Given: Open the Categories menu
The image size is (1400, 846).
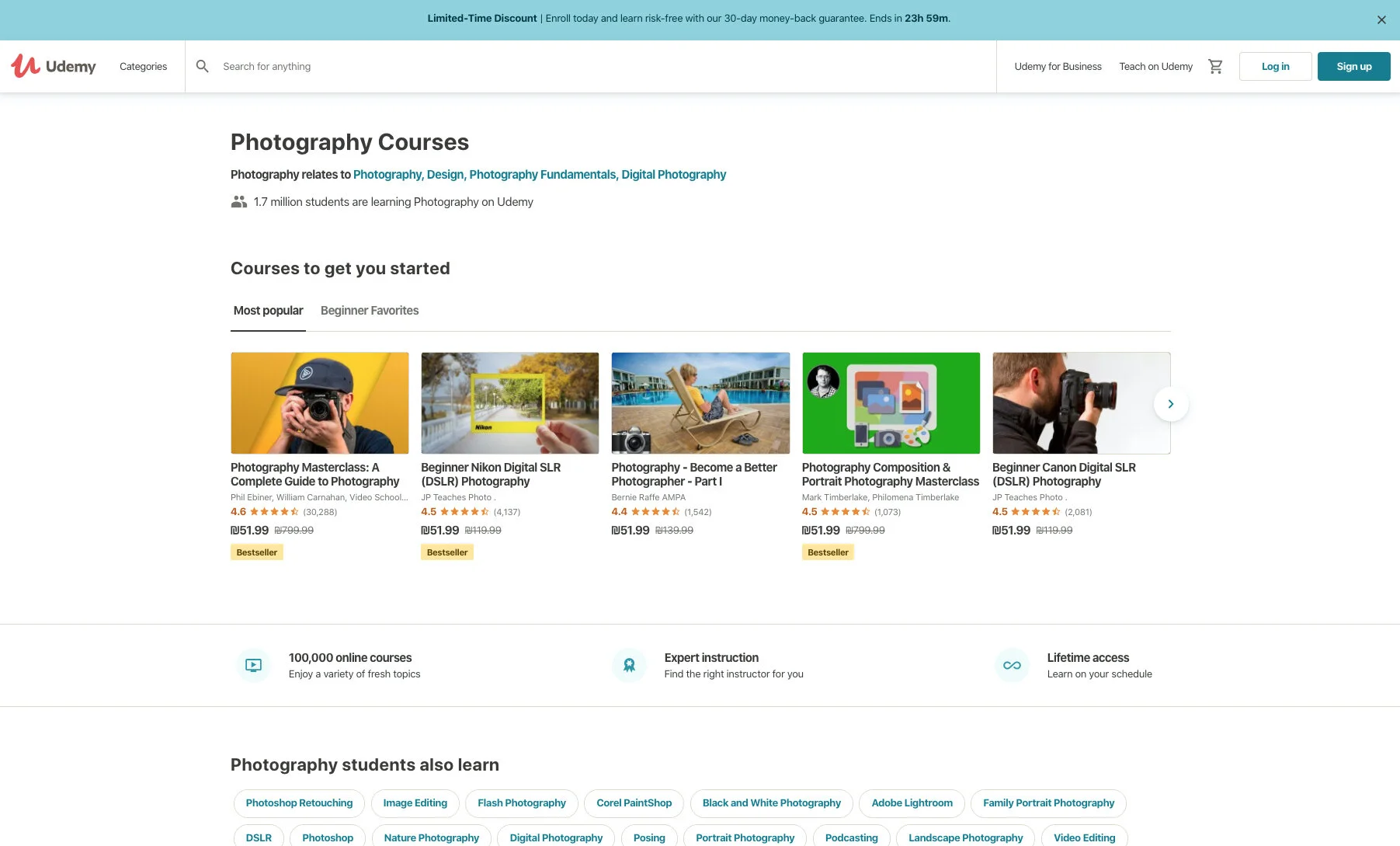Looking at the screenshot, I should point(143,66).
